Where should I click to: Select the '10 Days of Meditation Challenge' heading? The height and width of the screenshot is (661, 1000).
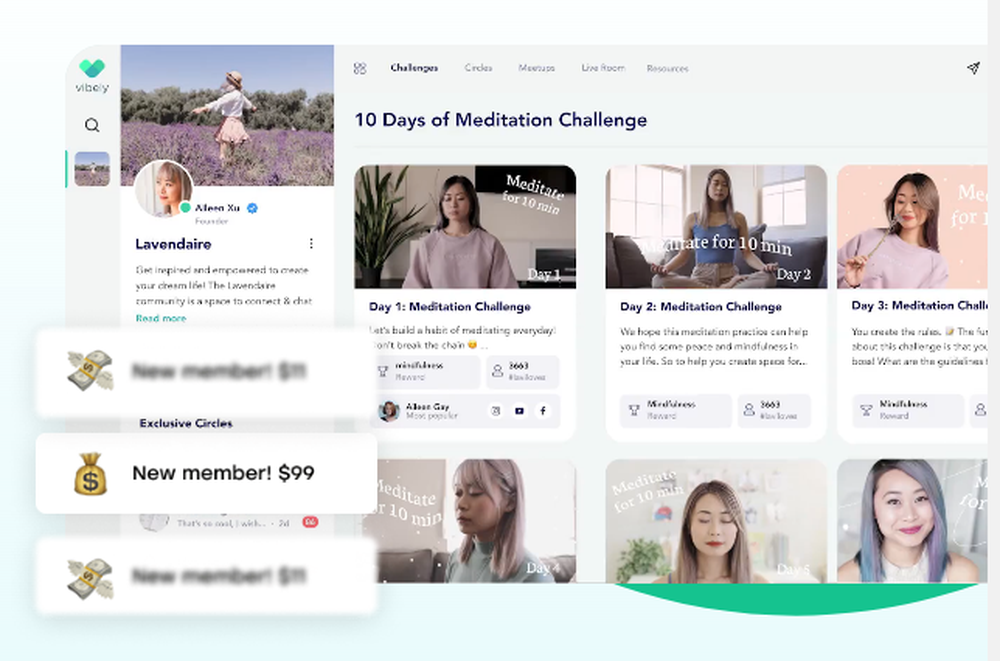coord(501,120)
